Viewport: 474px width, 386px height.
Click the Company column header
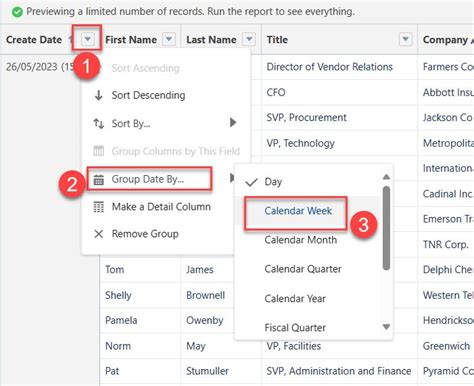click(x=445, y=40)
